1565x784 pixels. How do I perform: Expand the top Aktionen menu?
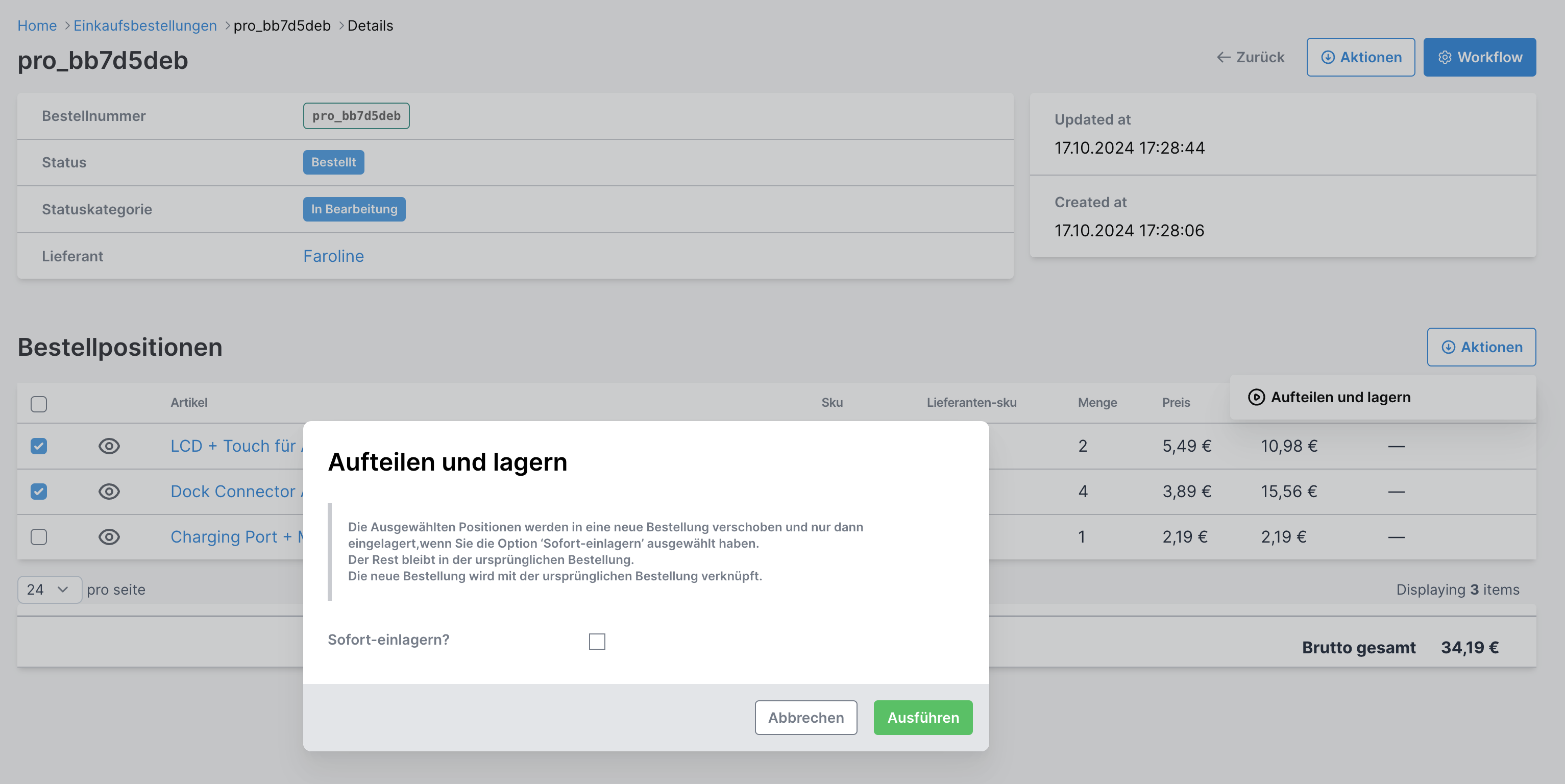(1360, 57)
